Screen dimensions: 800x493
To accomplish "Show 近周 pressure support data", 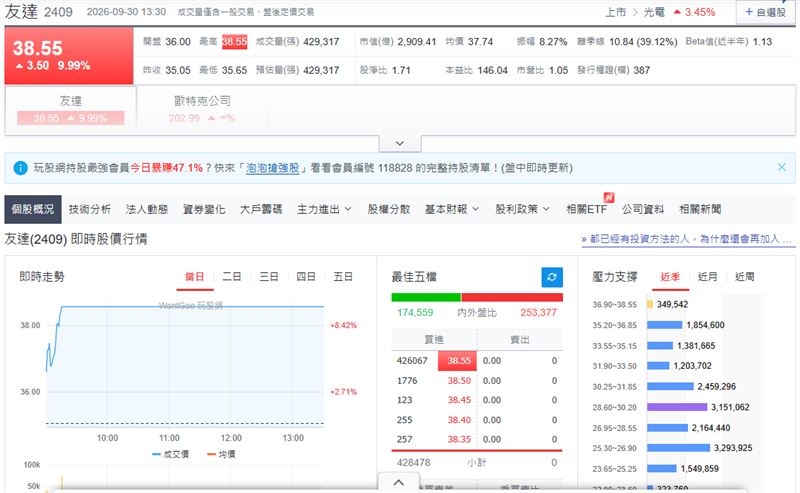I will 744,277.
